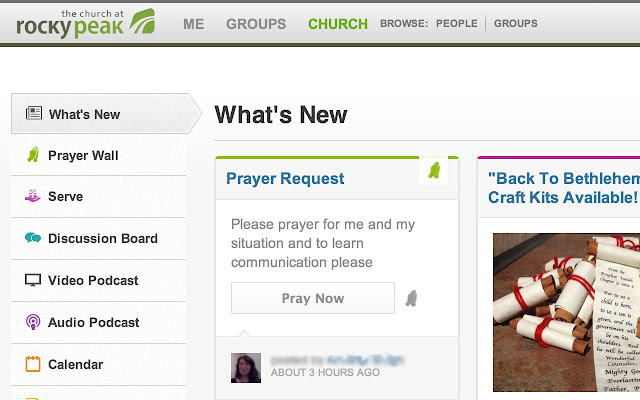Click the Prayer Wall praying hands icon
This screenshot has width=640, height=400.
[x=33, y=155]
